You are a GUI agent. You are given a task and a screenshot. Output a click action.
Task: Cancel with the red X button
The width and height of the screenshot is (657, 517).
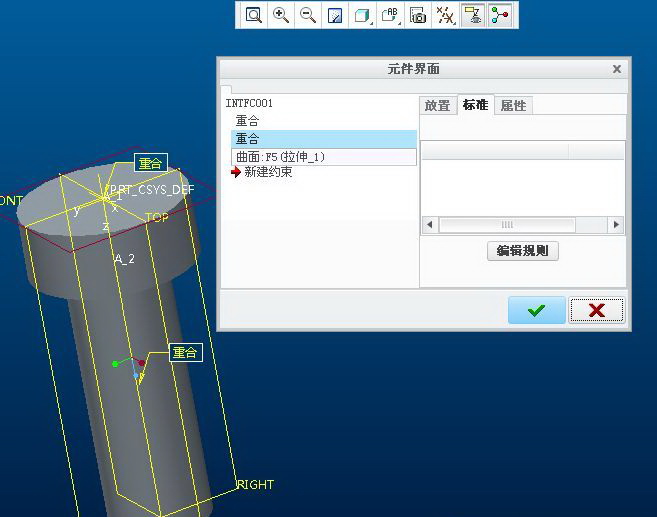coord(597,310)
